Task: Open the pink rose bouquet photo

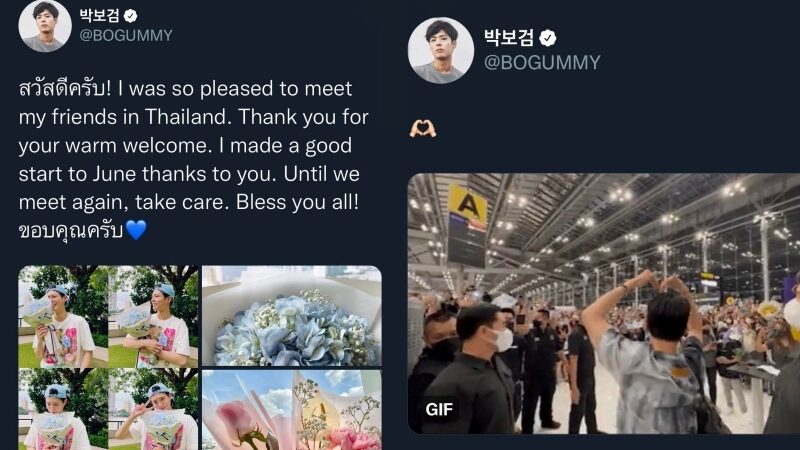Action: click(x=292, y=410)
